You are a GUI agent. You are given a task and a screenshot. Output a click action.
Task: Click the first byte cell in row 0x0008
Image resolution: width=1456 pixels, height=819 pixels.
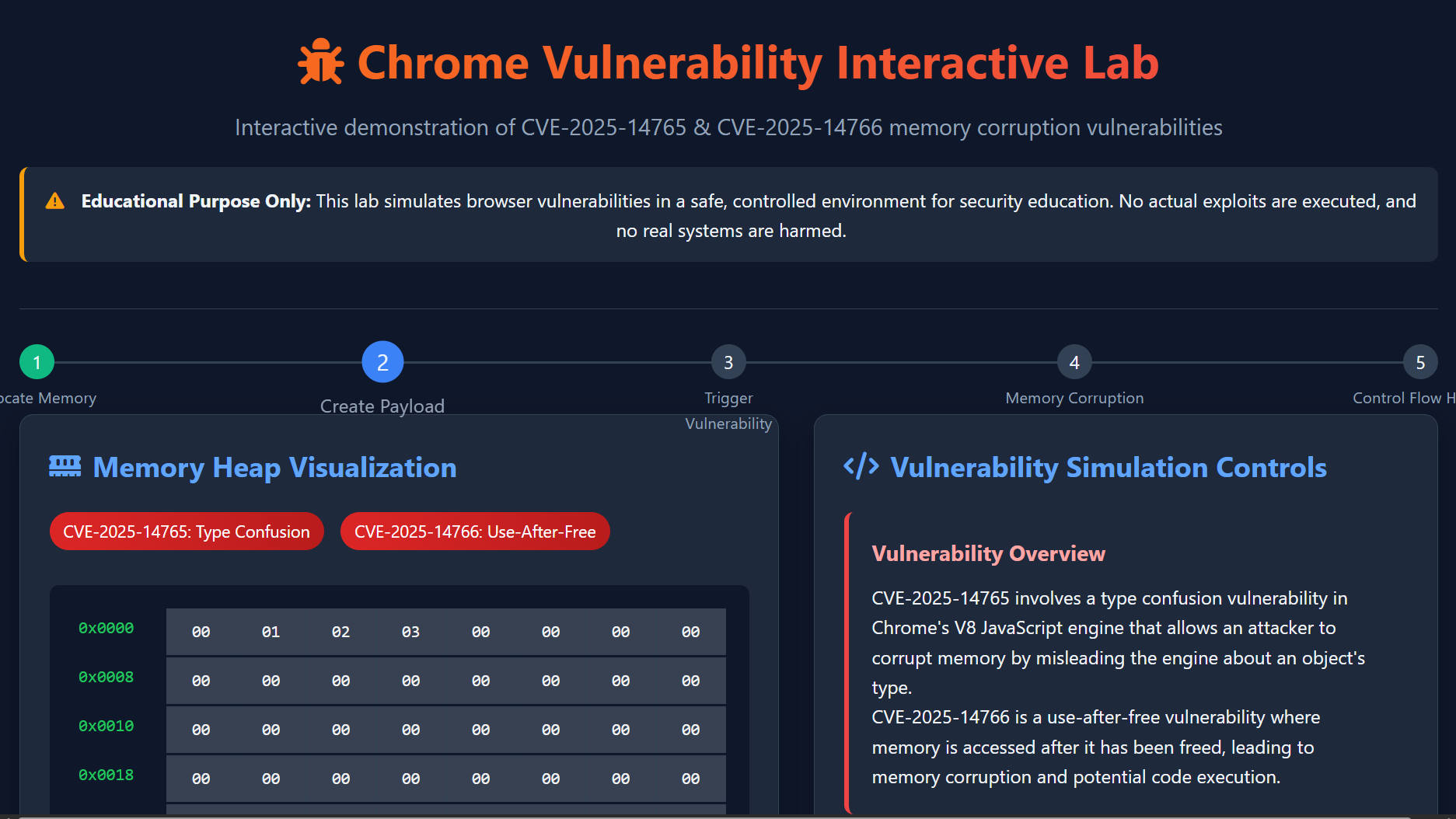click(x=201, y=681)
